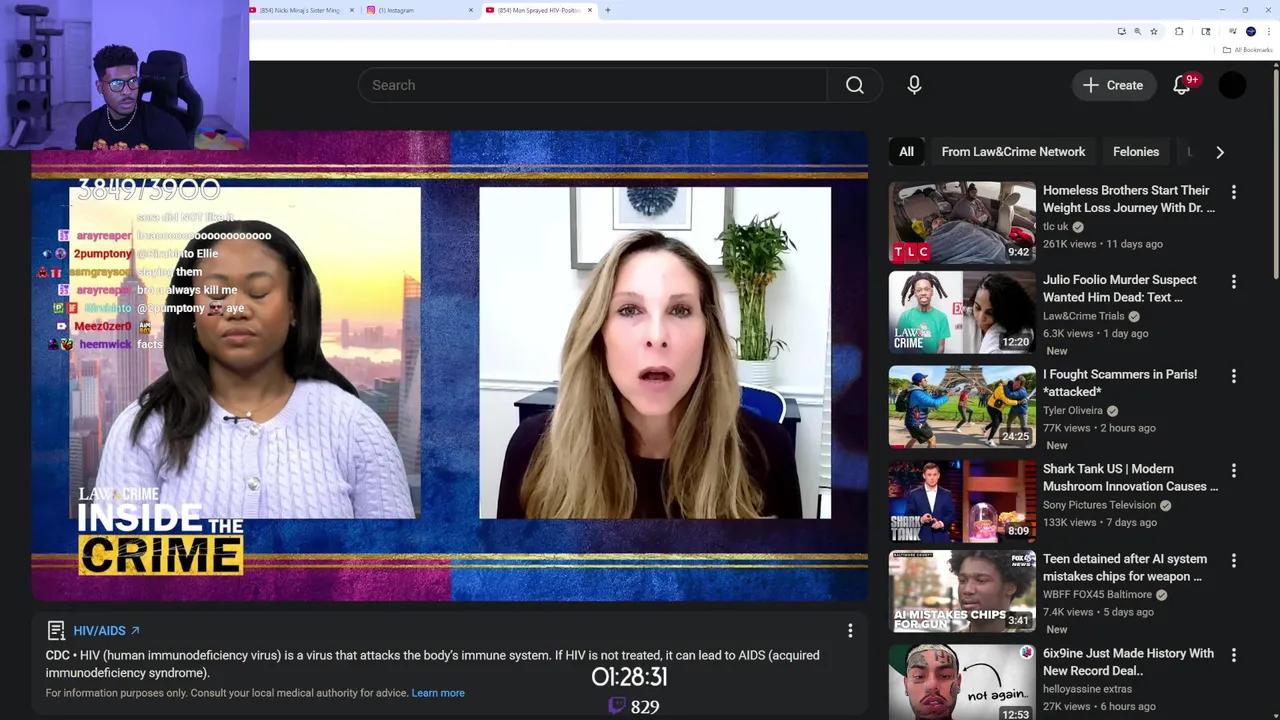Select the All filter chip
The image size is (1280, 720).
pyautogui.click(x=906, y=152)
